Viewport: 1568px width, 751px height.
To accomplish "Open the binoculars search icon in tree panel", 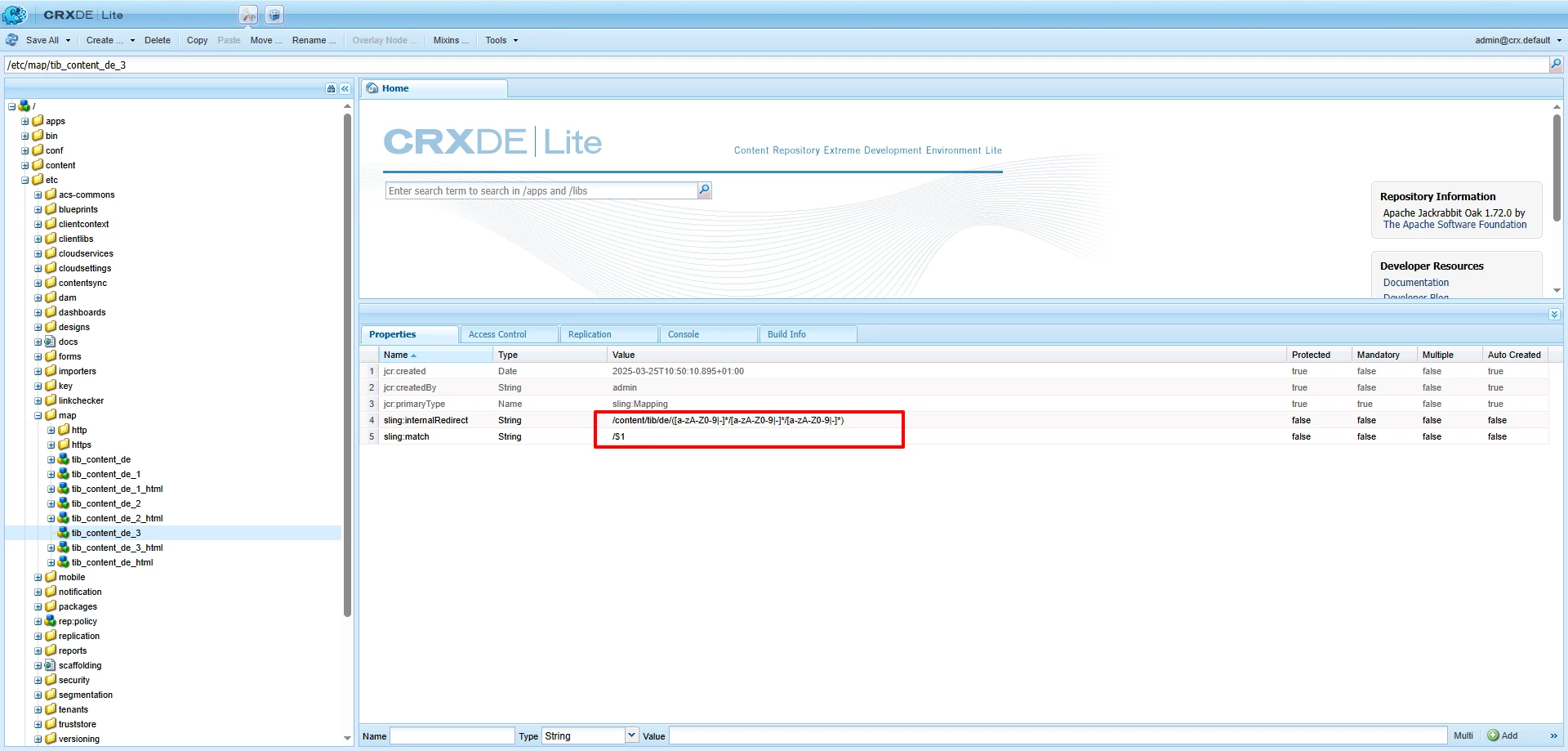I will (331, 88).
